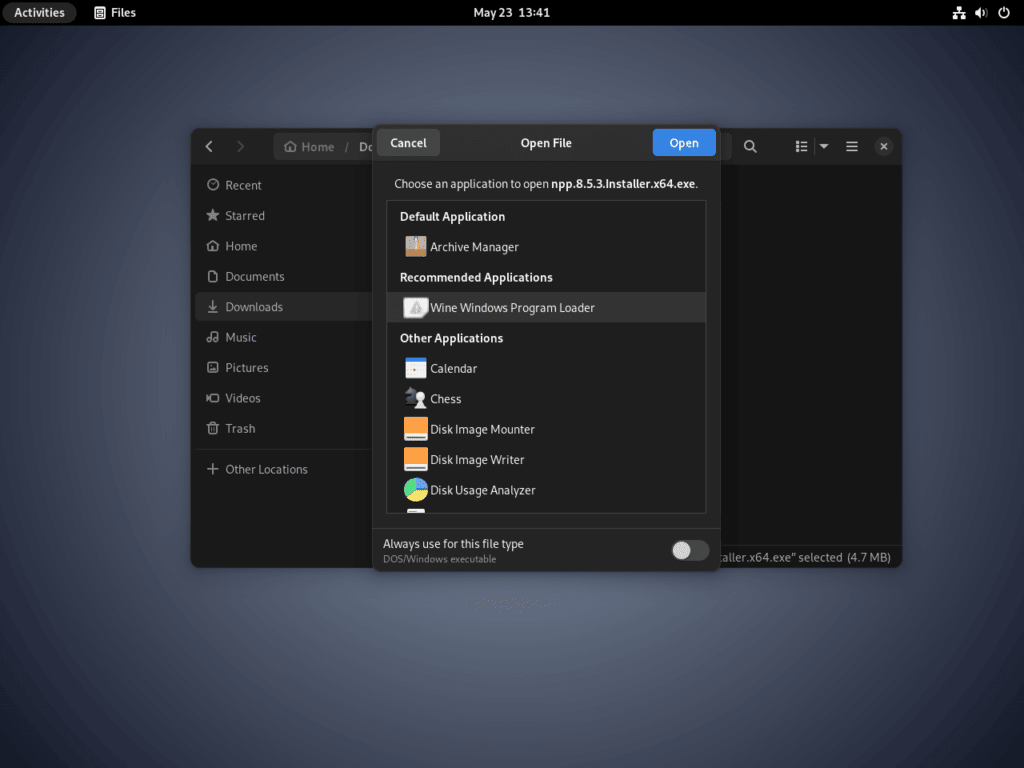Image resolution: width=1024 pixels, height=768 pixels.
Task: Open the Files application menu
Action: [x=114, y=12]
